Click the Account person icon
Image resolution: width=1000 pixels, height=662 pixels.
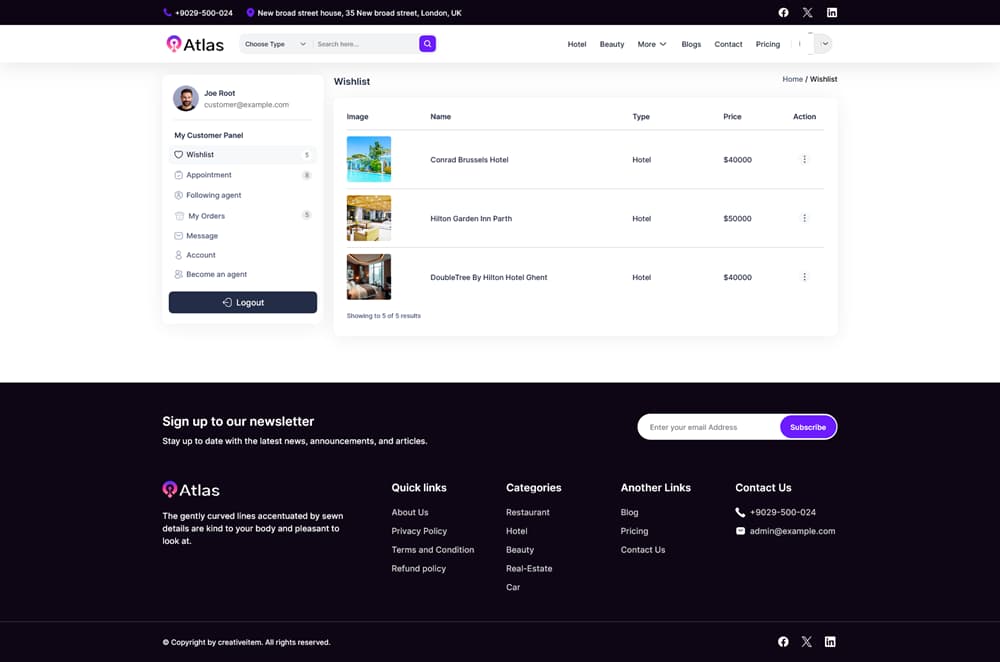click(179, 254)
